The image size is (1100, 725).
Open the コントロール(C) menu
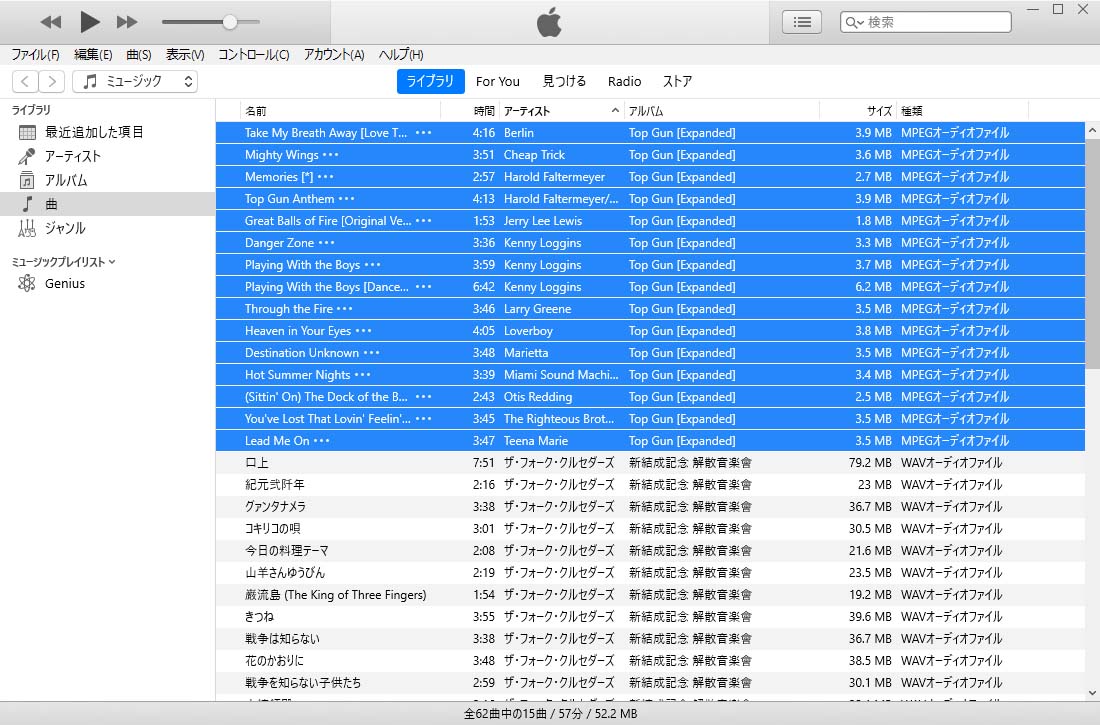pos(254,55)
